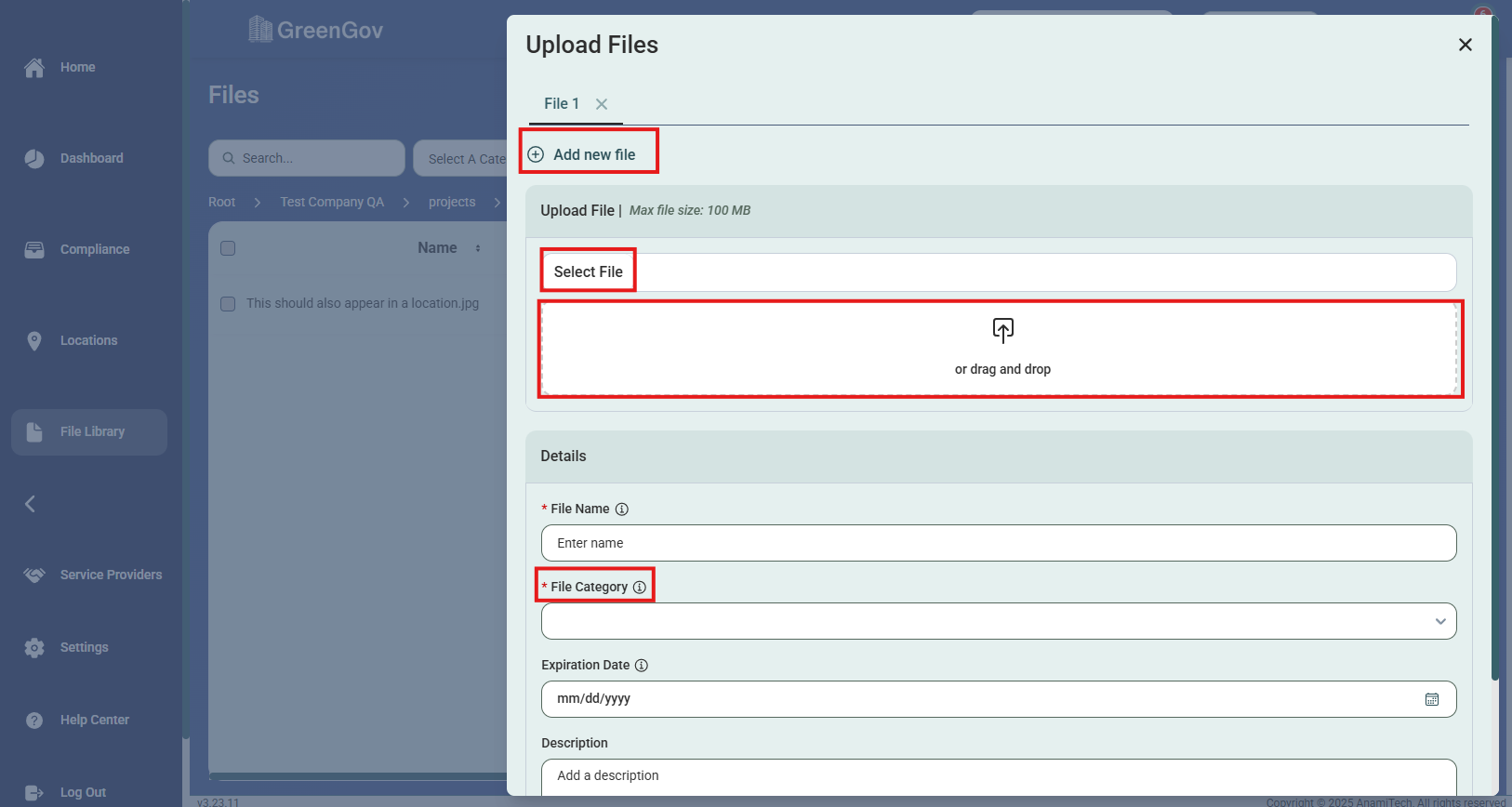Click the plus icon for Add new file
Viewport: 1512px width, 807px height.
point(536,154)
